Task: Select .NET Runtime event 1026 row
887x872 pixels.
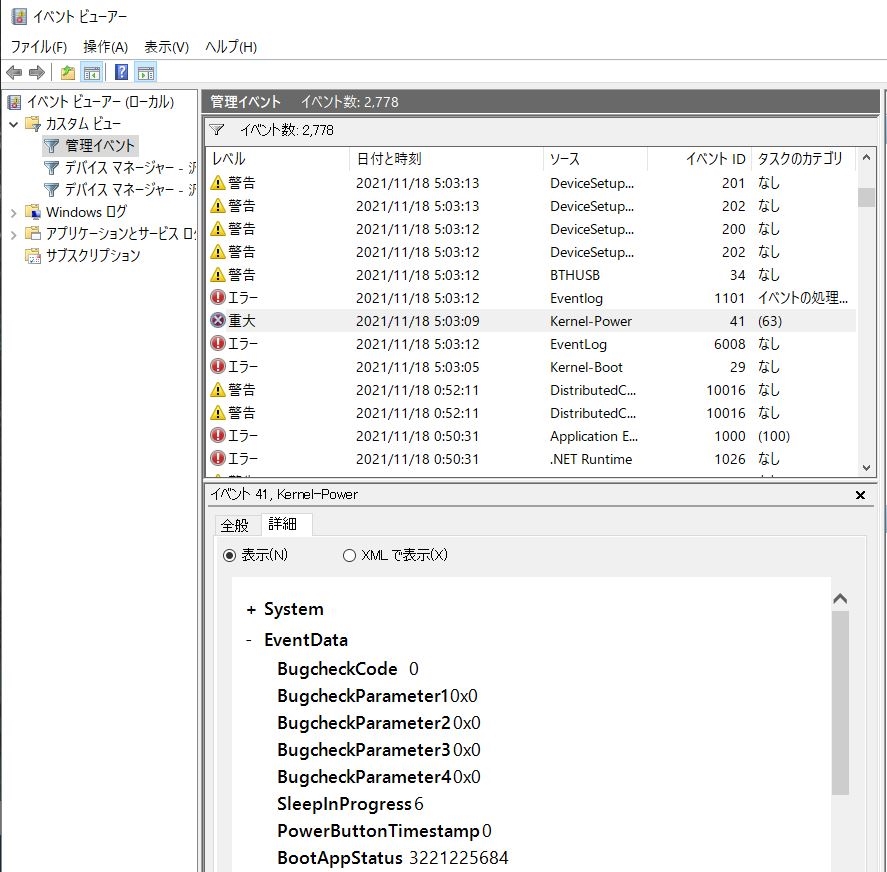Action: pyautogui.click(x=532, y=459)
